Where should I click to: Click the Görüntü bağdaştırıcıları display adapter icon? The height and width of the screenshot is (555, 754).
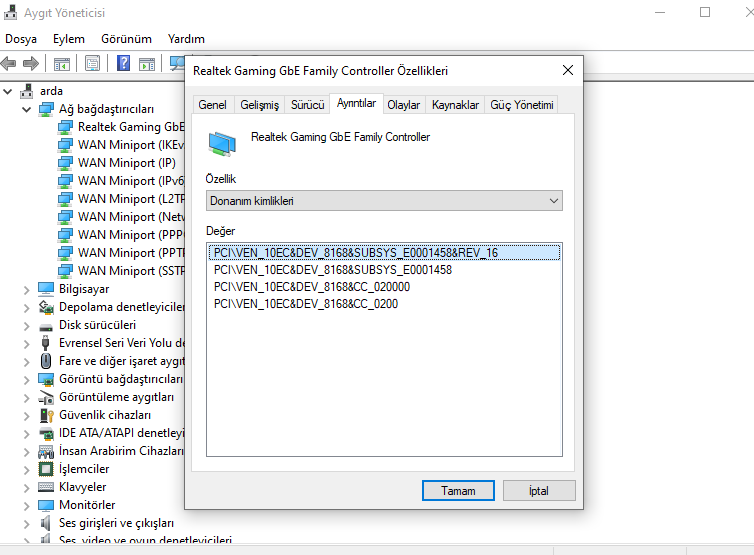click(x=46, y=379)
